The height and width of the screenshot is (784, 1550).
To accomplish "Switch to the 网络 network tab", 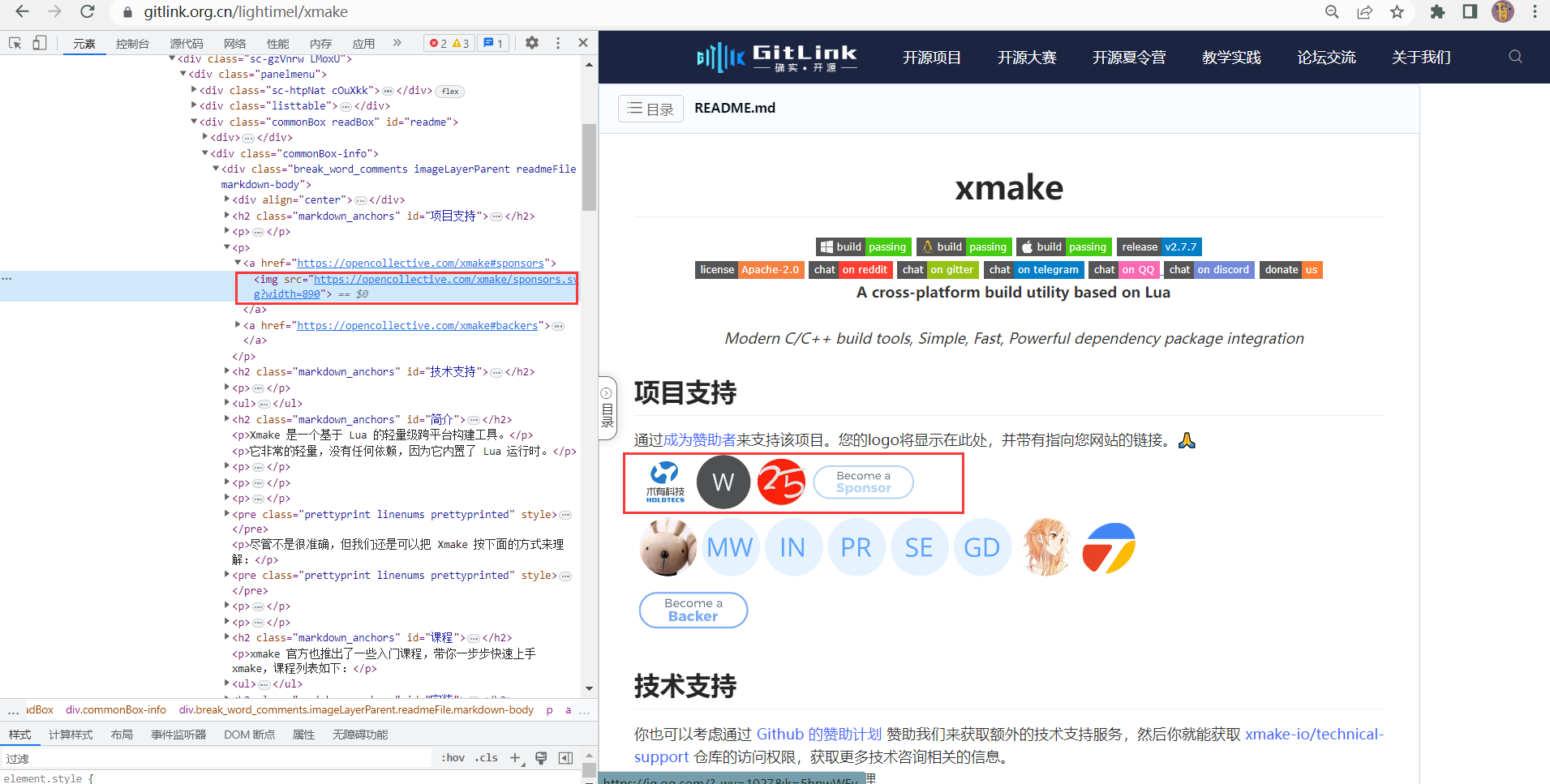I will click(x=235, y=44).
